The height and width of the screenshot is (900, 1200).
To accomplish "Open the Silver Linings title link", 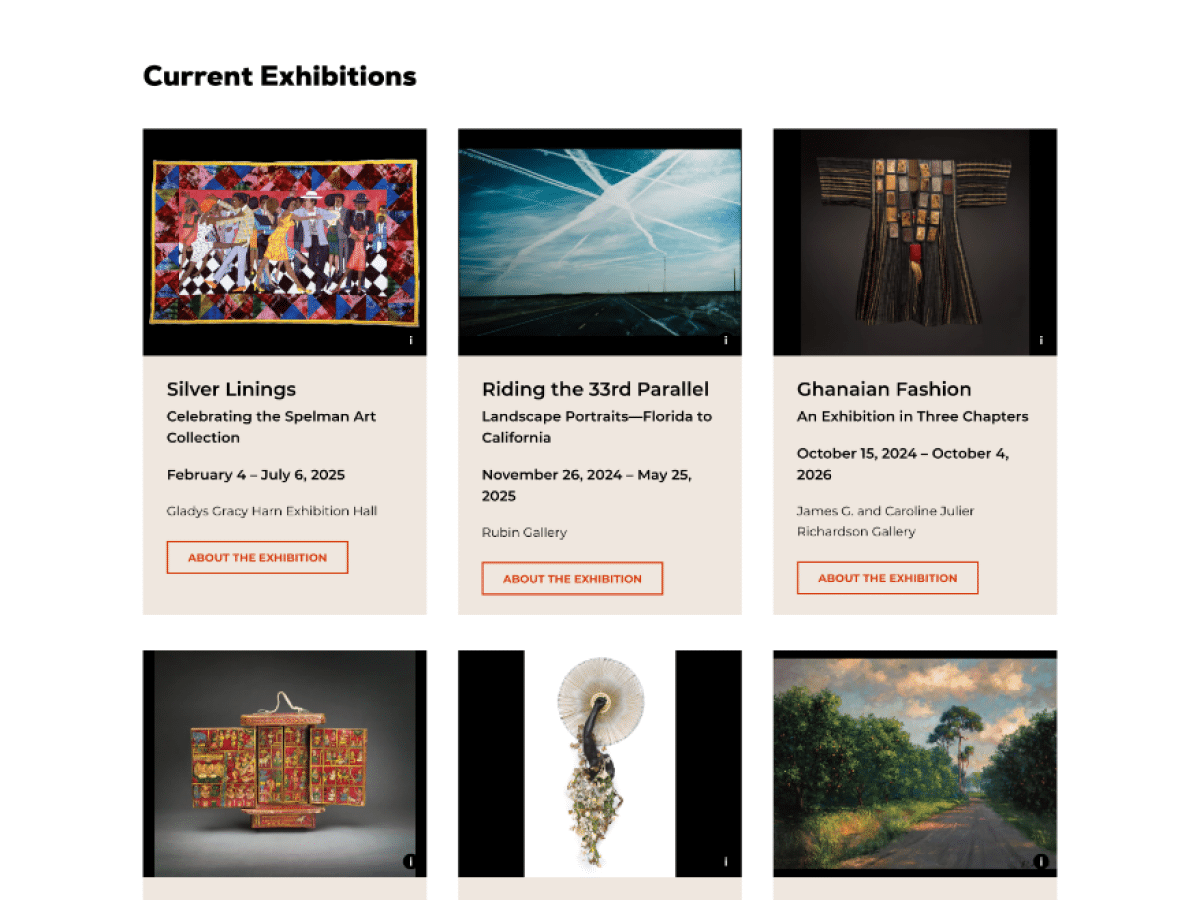I will (231, 389).
